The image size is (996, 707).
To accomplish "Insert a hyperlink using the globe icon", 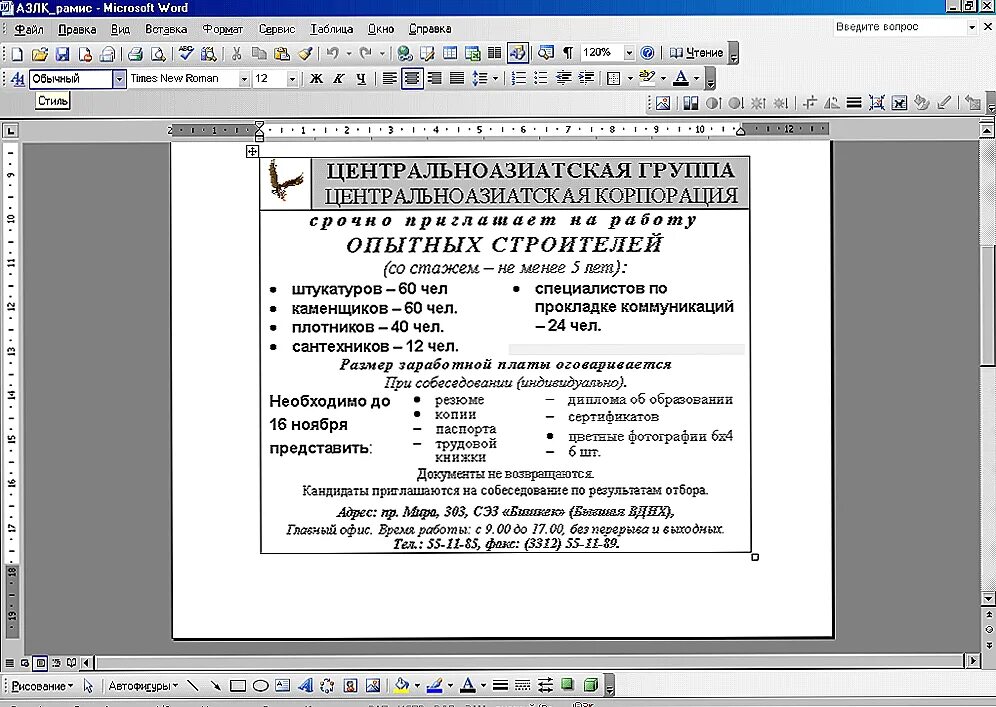I will pos(404,53).
